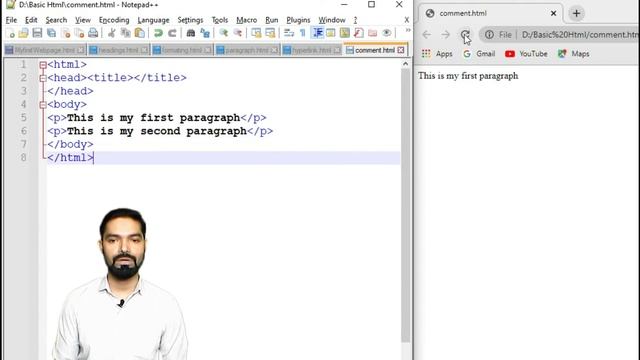
Task: Close the headings.html tab
Action: click(144, 50)
